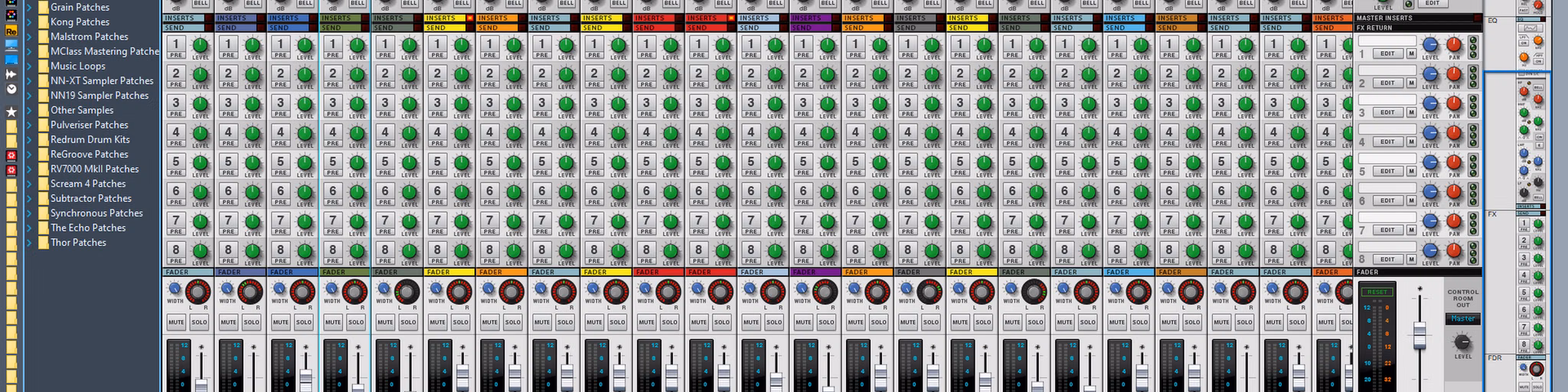The height and width of the screenshot is (392, 1568).
Task: Expand the Thor Patches folder
Action: [x=30, y=243]
